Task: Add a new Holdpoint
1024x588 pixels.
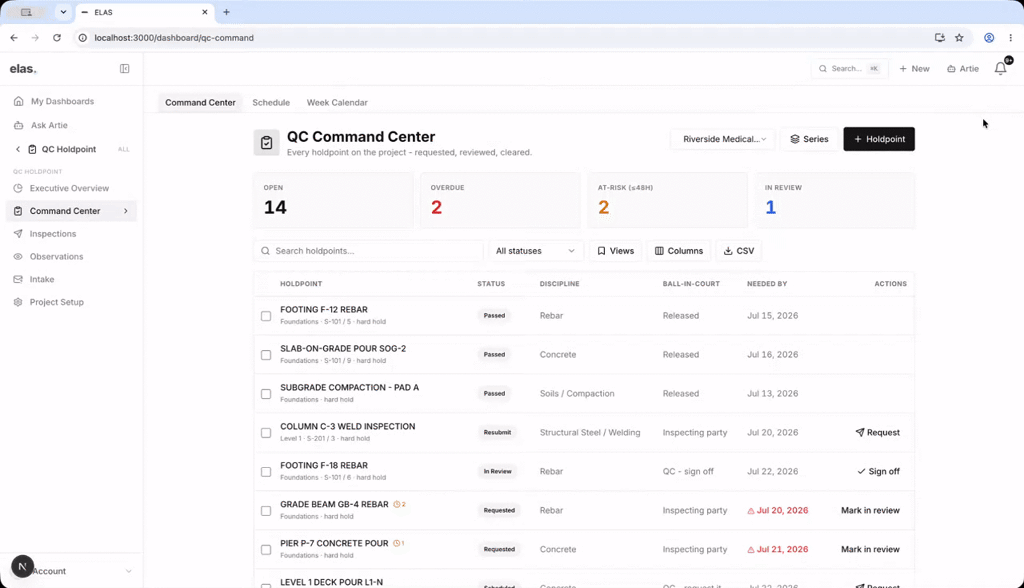Action: pyautogui.click(x=878, y=139)
